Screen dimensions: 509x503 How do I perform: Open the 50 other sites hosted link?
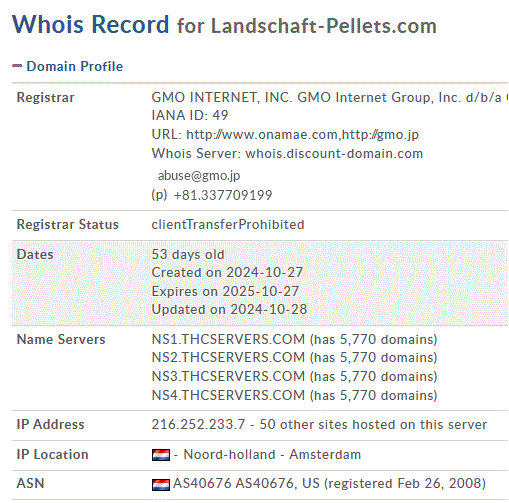tap(373, 425)
